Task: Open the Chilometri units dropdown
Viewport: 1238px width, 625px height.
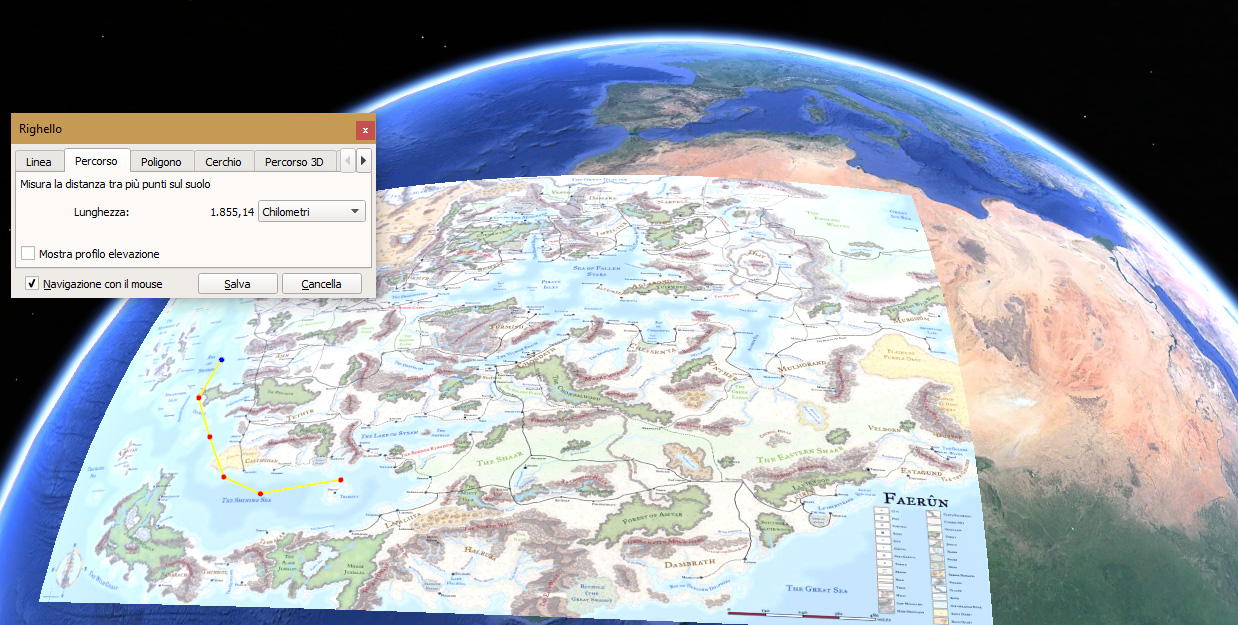Action: pyautogui.click(x=312, y=212)
